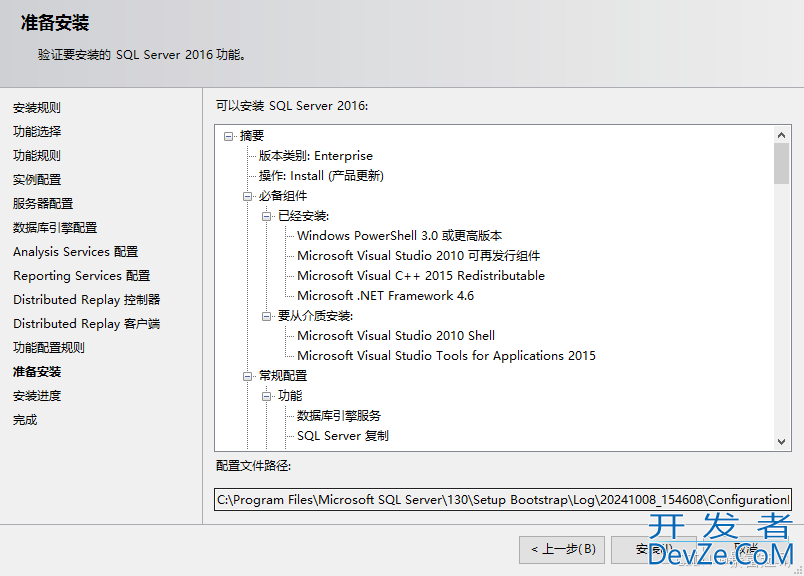The width and height of the screenshot is (804, 576).
Task: Select Microsoft Visual Studio 2010 可再发行组件 row
Action: [x=418, y=256]
